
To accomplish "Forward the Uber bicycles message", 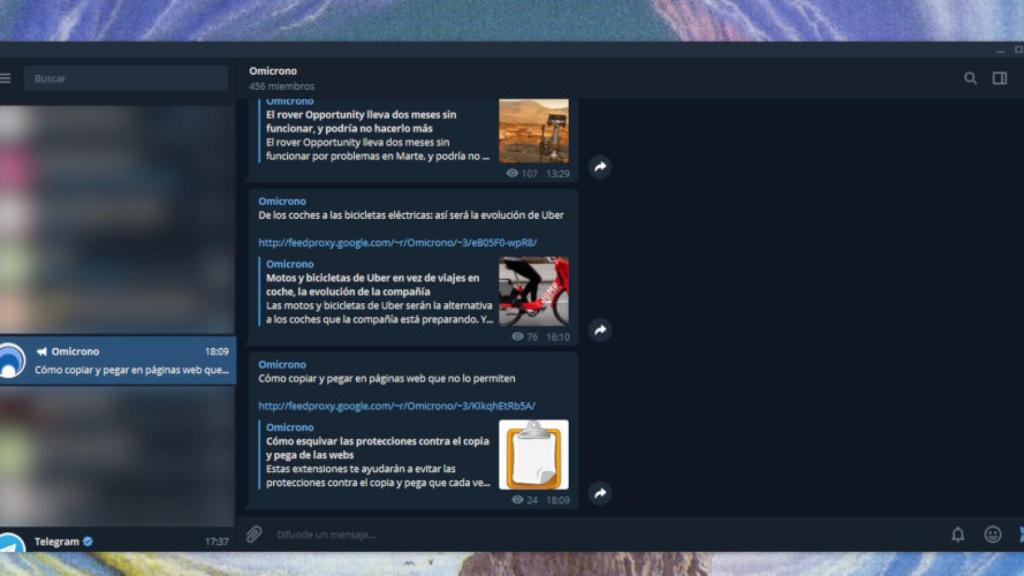I will point(599,328).
